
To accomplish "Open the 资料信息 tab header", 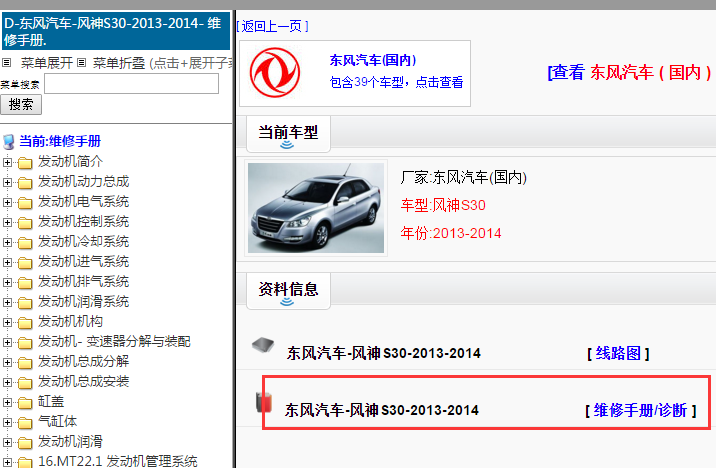I will point(288,290).
